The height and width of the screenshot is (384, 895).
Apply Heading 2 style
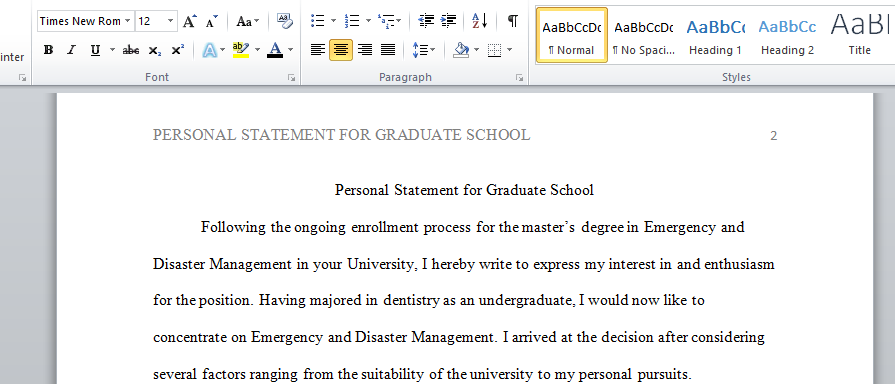coord(787,35)
